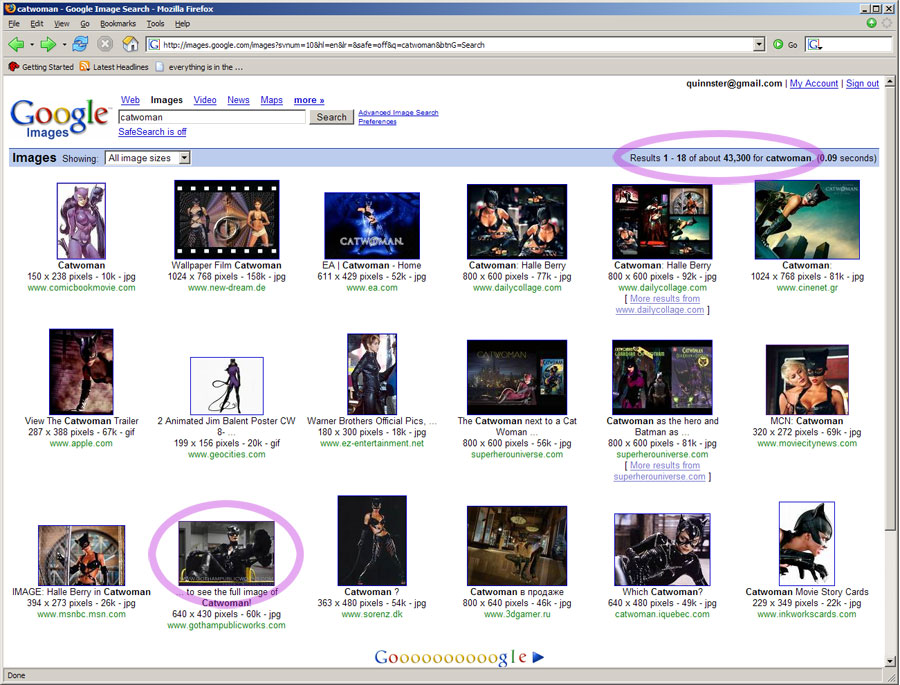Open the 3dgamer.ru Catwoman thumbnail
The image size is (900, 685).
click(x=517, y=545)
